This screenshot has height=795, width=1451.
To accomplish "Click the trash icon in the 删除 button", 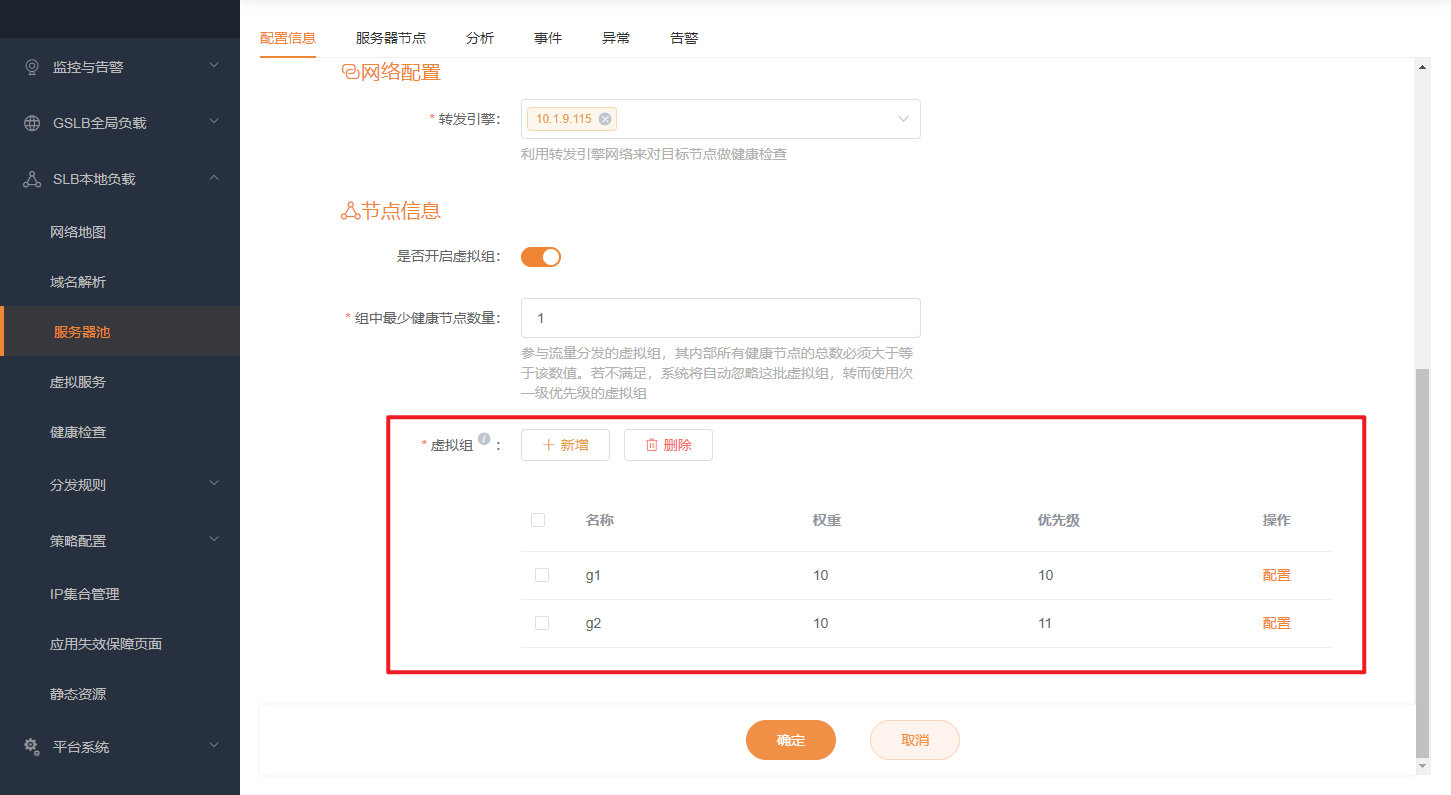I will (652, 445).
